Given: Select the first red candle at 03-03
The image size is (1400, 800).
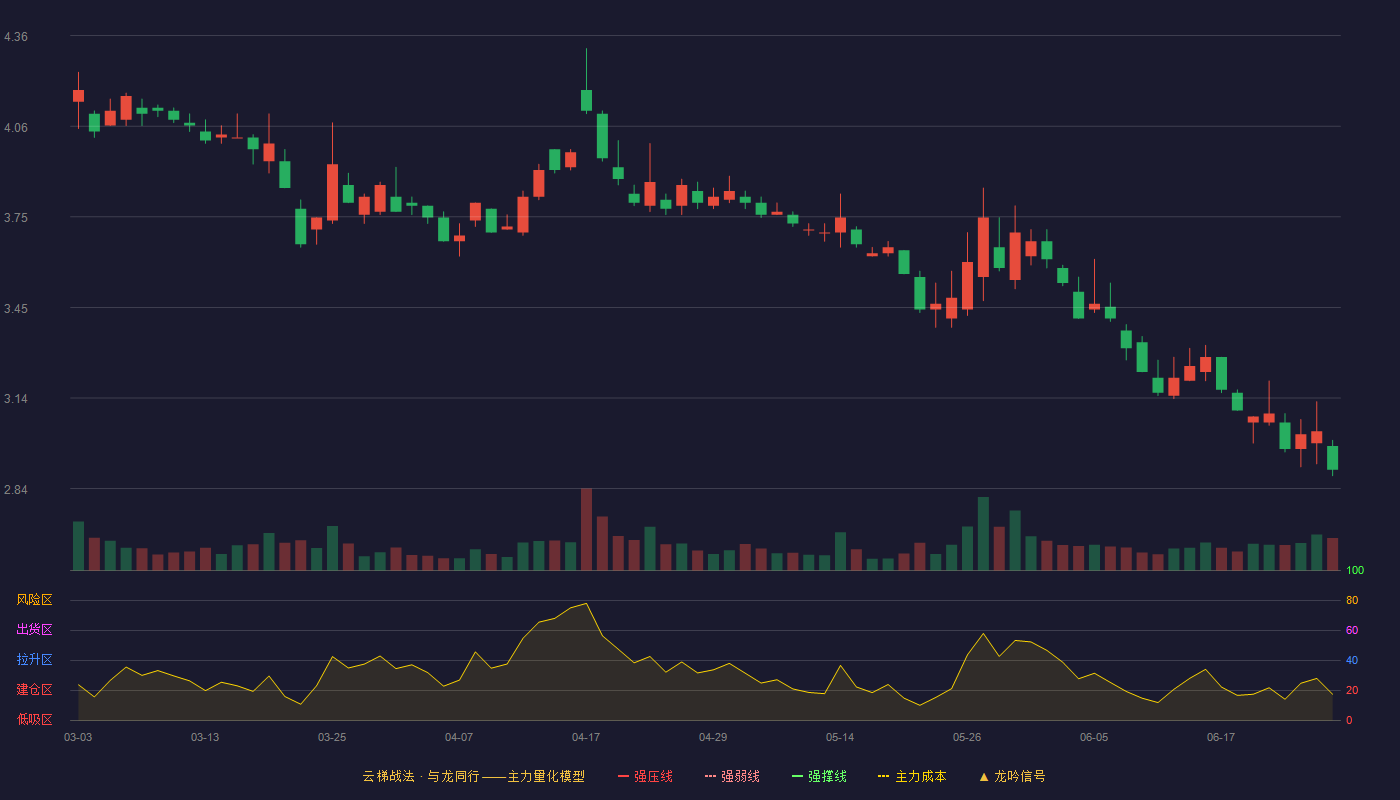Looking at the screenshot, I should click(78, 96).
